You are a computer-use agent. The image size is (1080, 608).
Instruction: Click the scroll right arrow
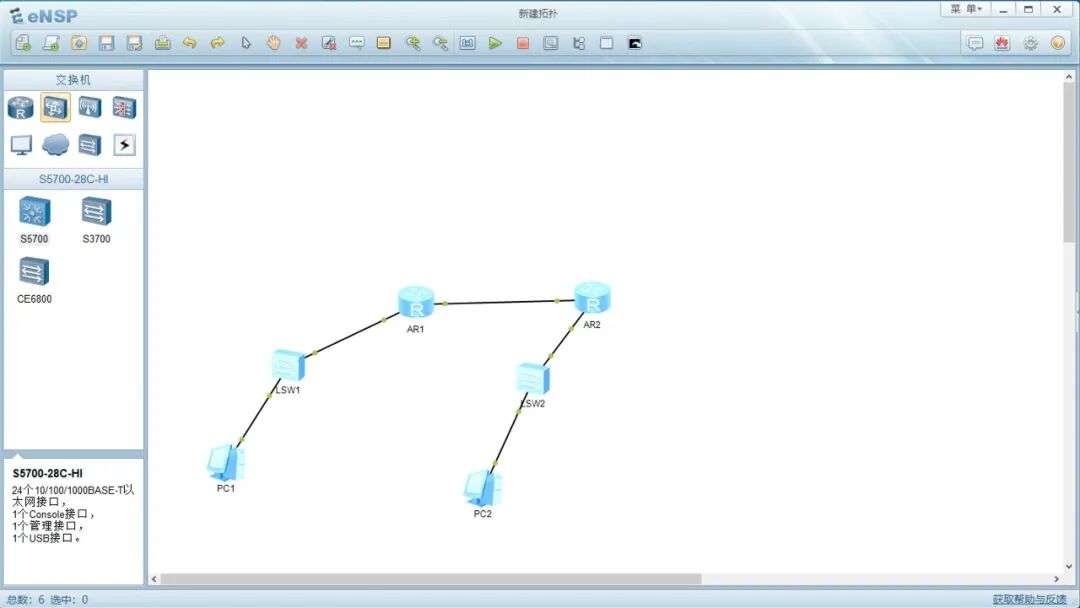pos(1056,579)
